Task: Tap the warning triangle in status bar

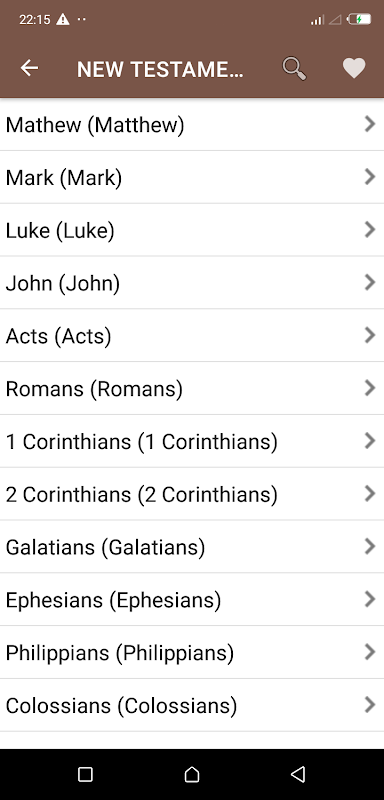Action: point(63,20)
